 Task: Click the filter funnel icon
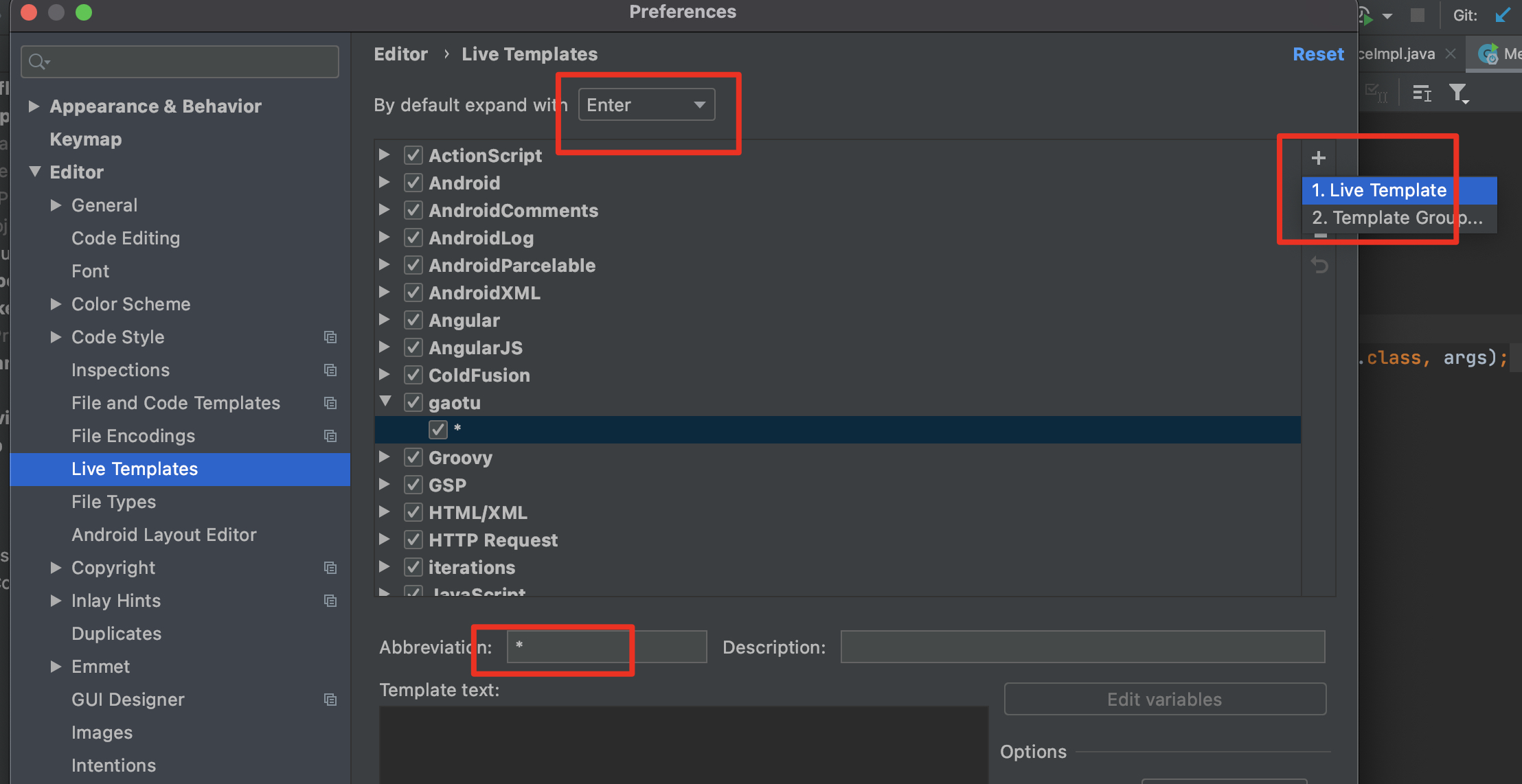click(x=1458, y=93)
